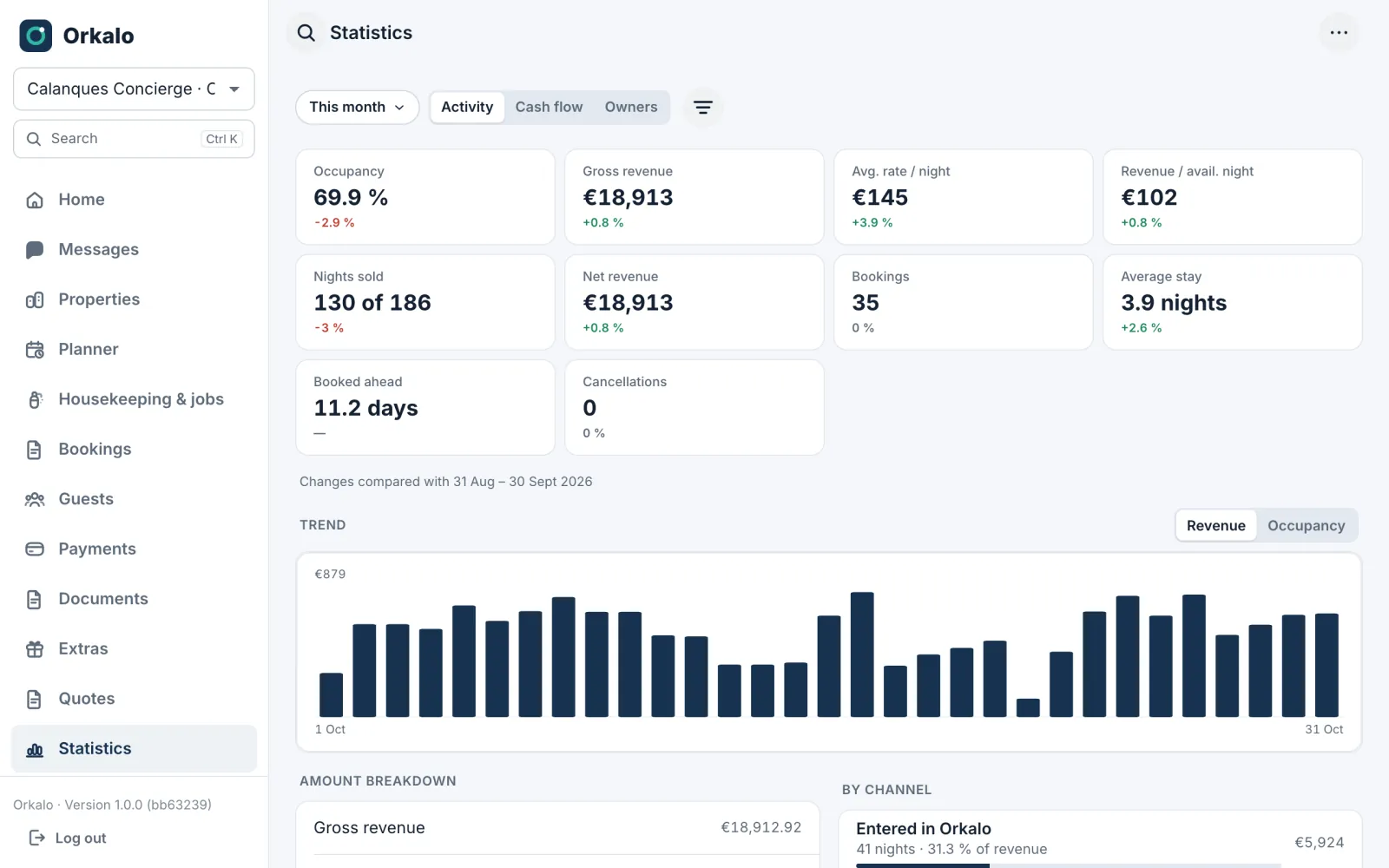
Task: Click the Gross revenue €18,912.92 breakdown row
Action: (557, 828)
